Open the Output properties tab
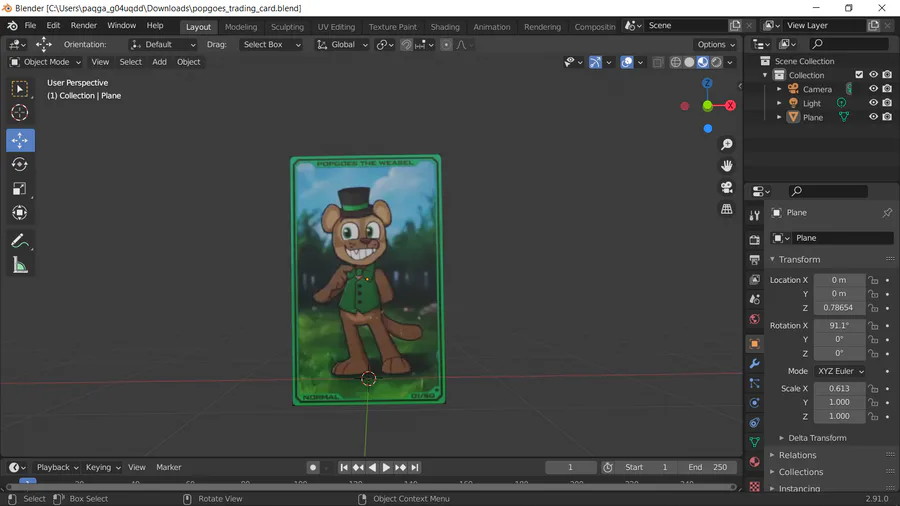 (755, 260)
